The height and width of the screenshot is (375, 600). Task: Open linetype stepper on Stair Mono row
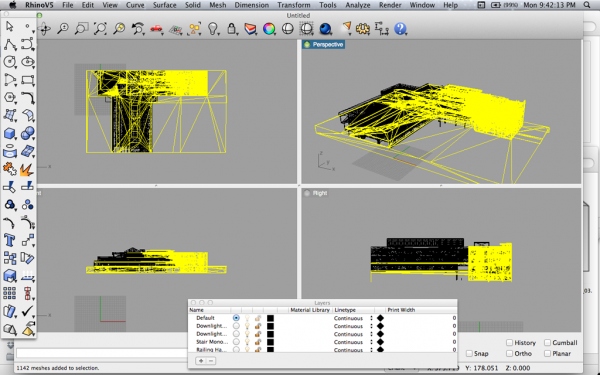371,342
